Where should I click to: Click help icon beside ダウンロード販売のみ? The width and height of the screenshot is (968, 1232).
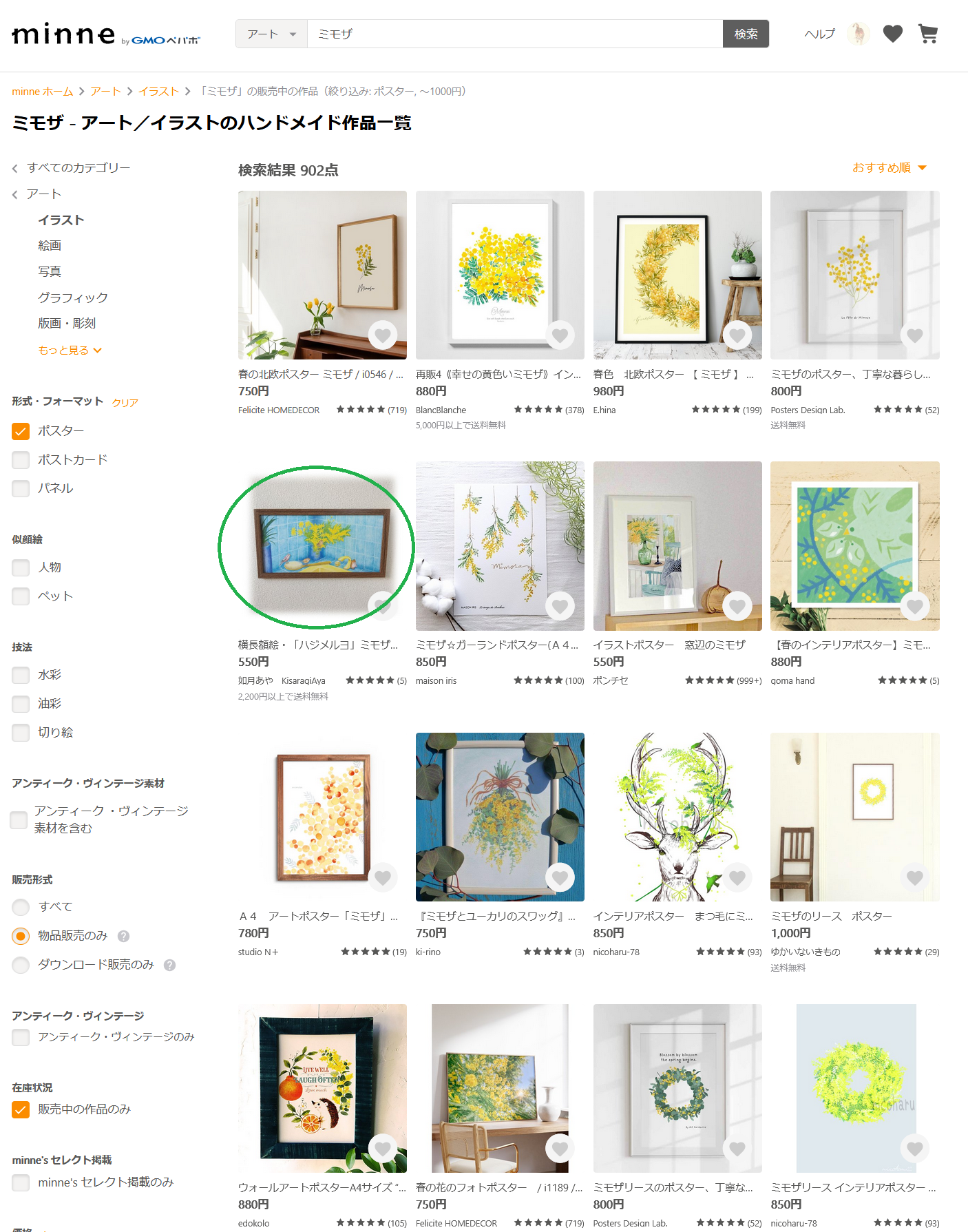[169, 965]
